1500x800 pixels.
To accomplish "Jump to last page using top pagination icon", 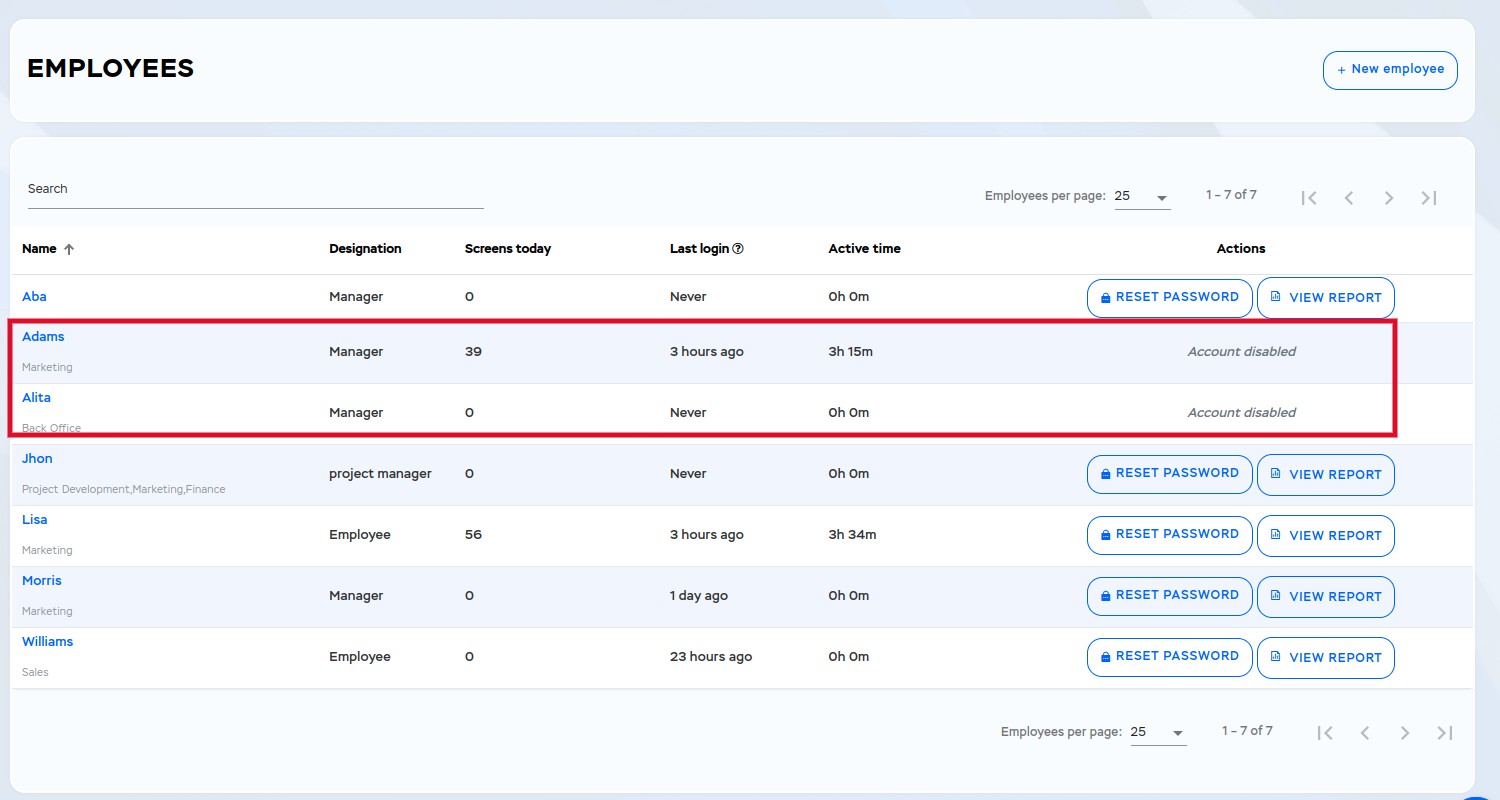I will [1429, 198].
